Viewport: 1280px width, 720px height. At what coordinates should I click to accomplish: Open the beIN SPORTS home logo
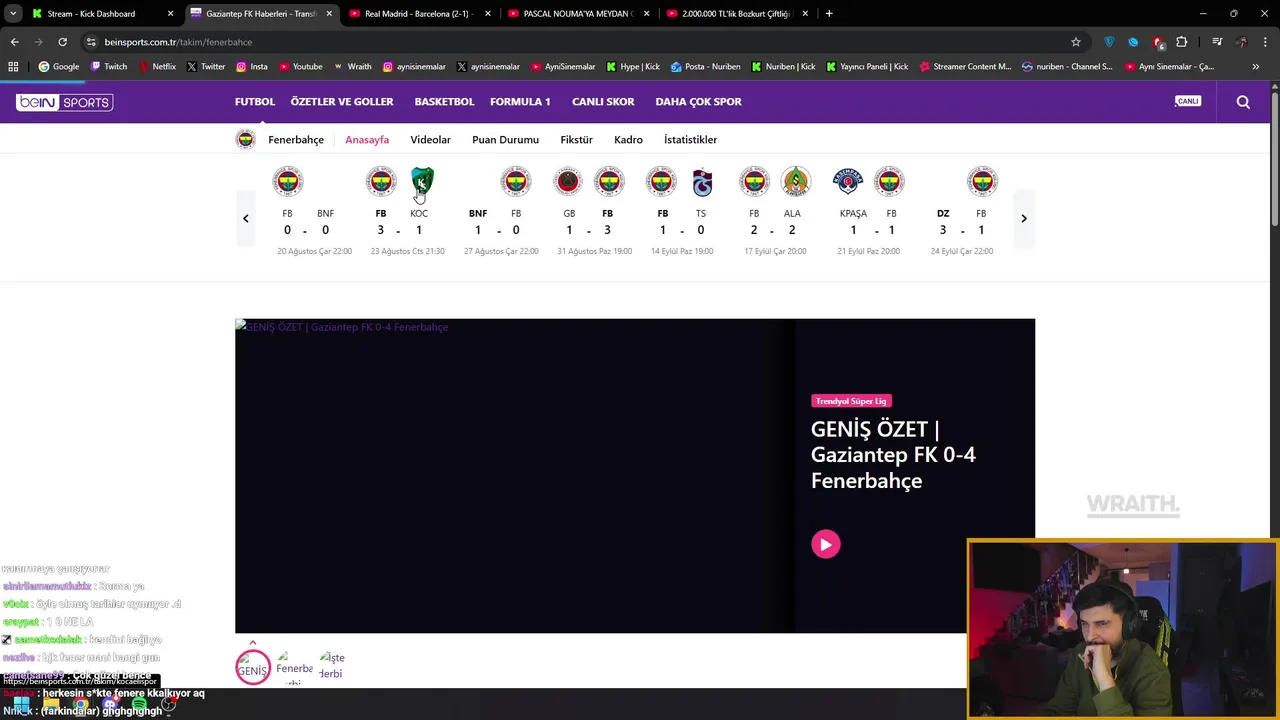tap(64, 102)
